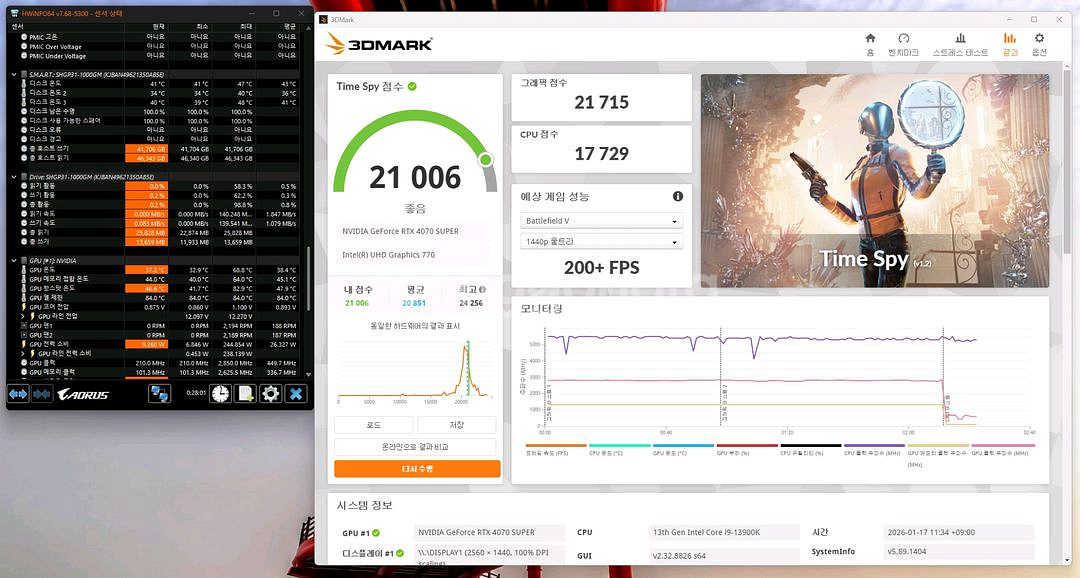
Task: Switch to the Results tab
Action: pos(1010,43)
